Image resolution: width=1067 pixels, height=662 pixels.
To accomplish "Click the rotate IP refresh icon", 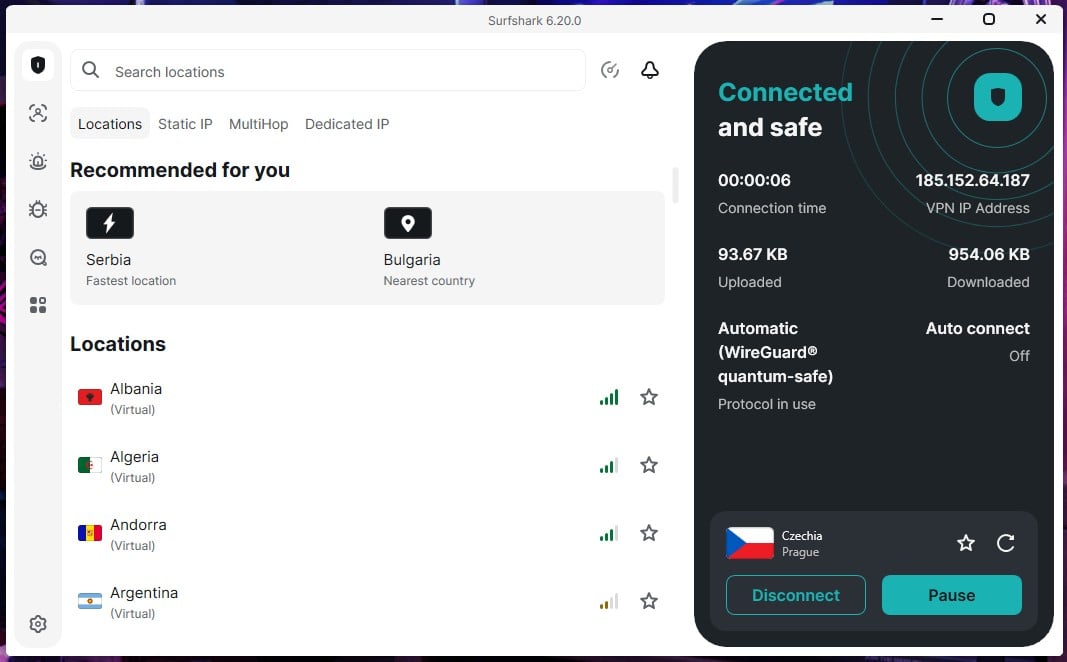I will [x=1006, y=543].
